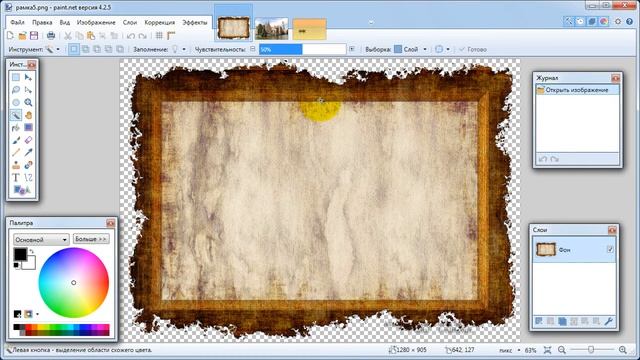The width and height of the screenshot is (640, 360).
Task: Click the primary black color swatch
Action: coord(20,254)
